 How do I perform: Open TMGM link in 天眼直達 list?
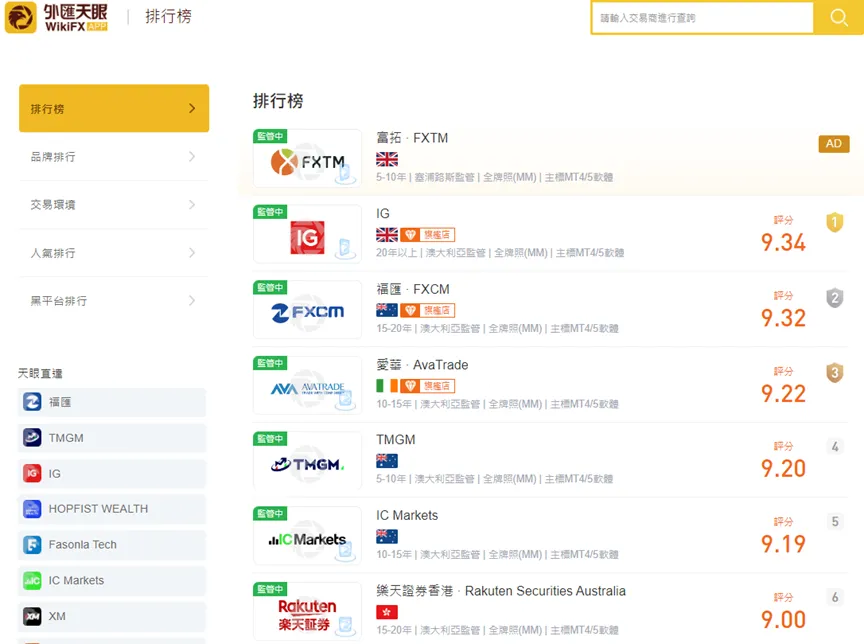[112, 437]
